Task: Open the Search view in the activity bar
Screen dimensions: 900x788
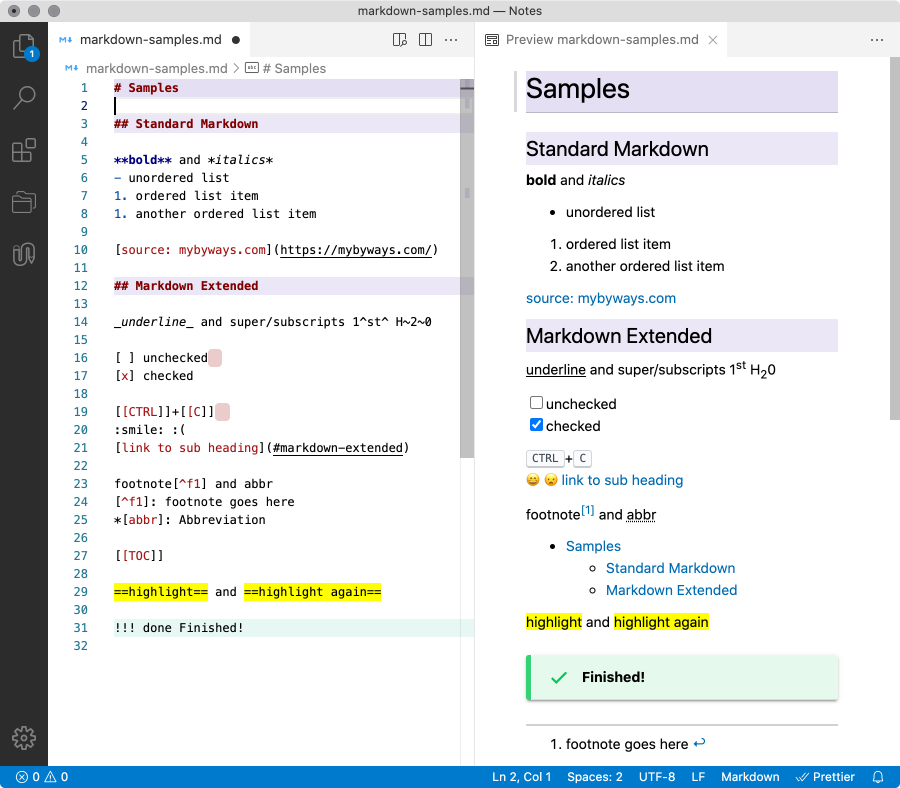Action: (x=24, y=98)
